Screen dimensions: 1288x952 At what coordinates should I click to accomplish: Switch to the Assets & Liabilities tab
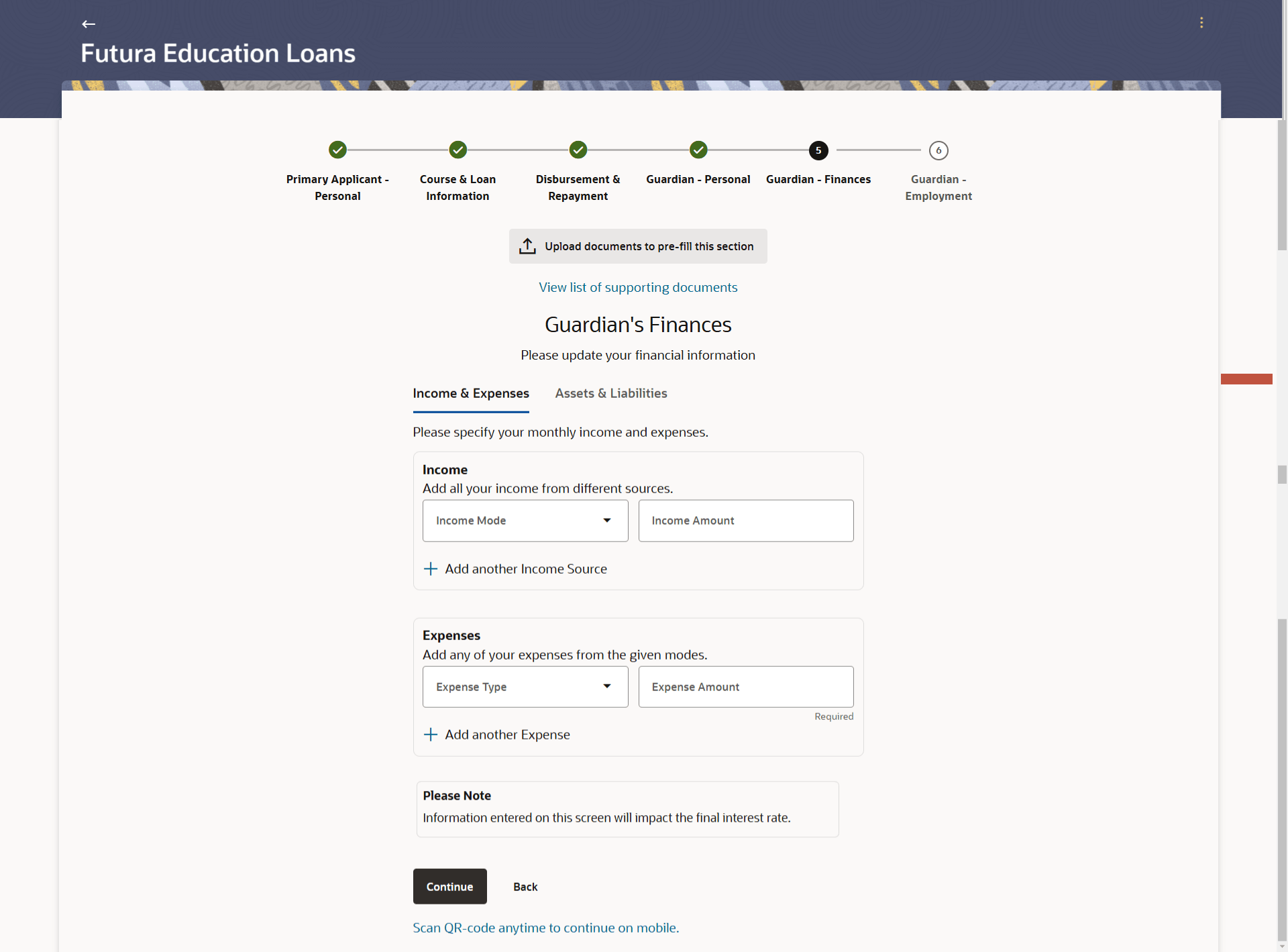click(x=610, y=393)
